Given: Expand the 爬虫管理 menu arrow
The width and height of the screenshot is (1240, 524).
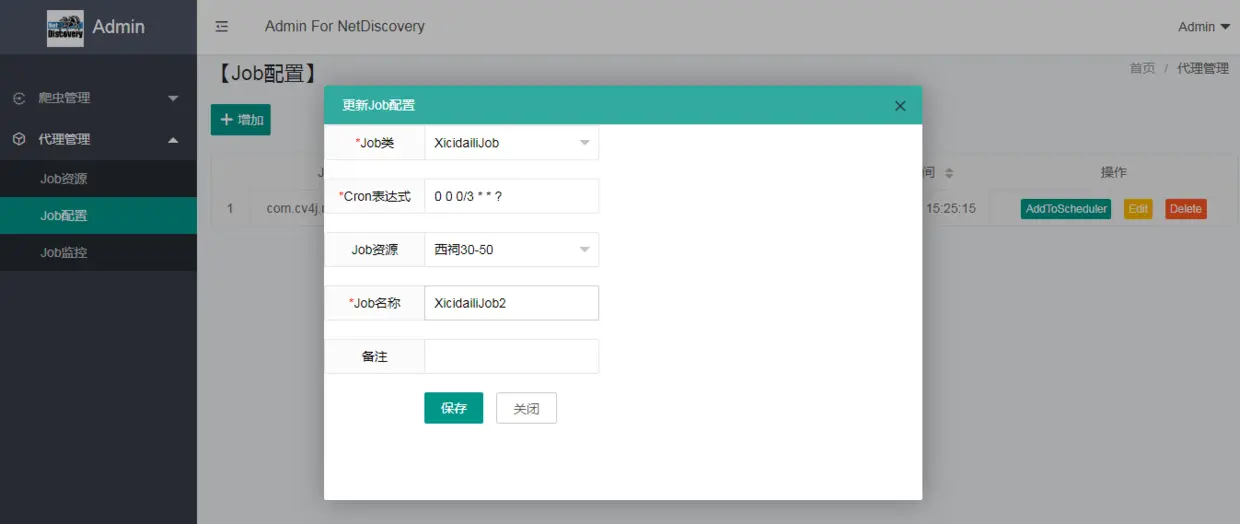Looking at the screenshot, I should coord(173,99).
